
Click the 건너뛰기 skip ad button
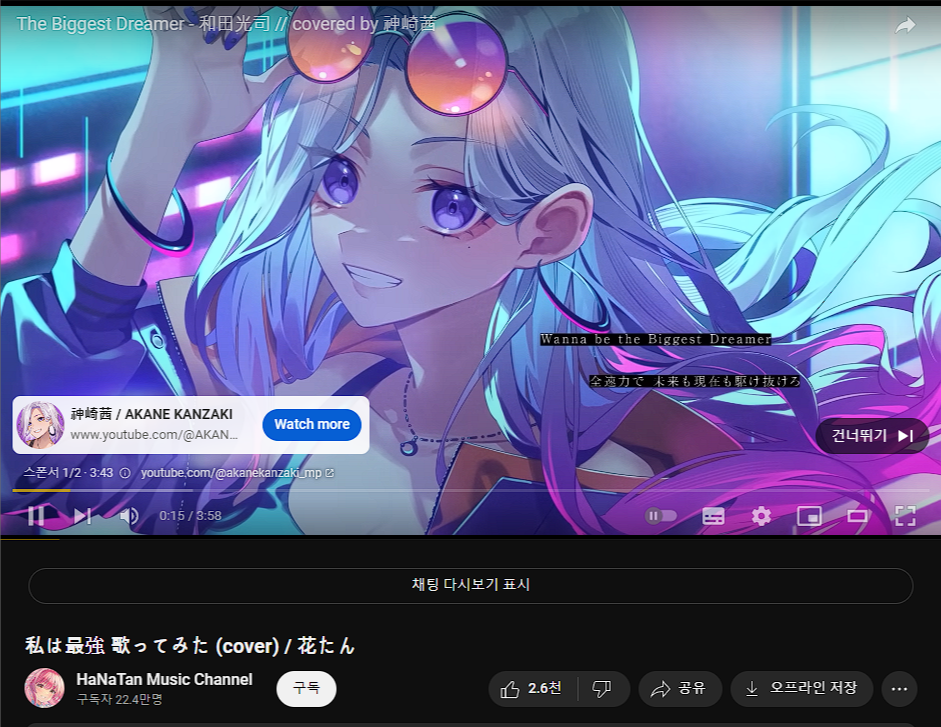[x=872, y=436]
